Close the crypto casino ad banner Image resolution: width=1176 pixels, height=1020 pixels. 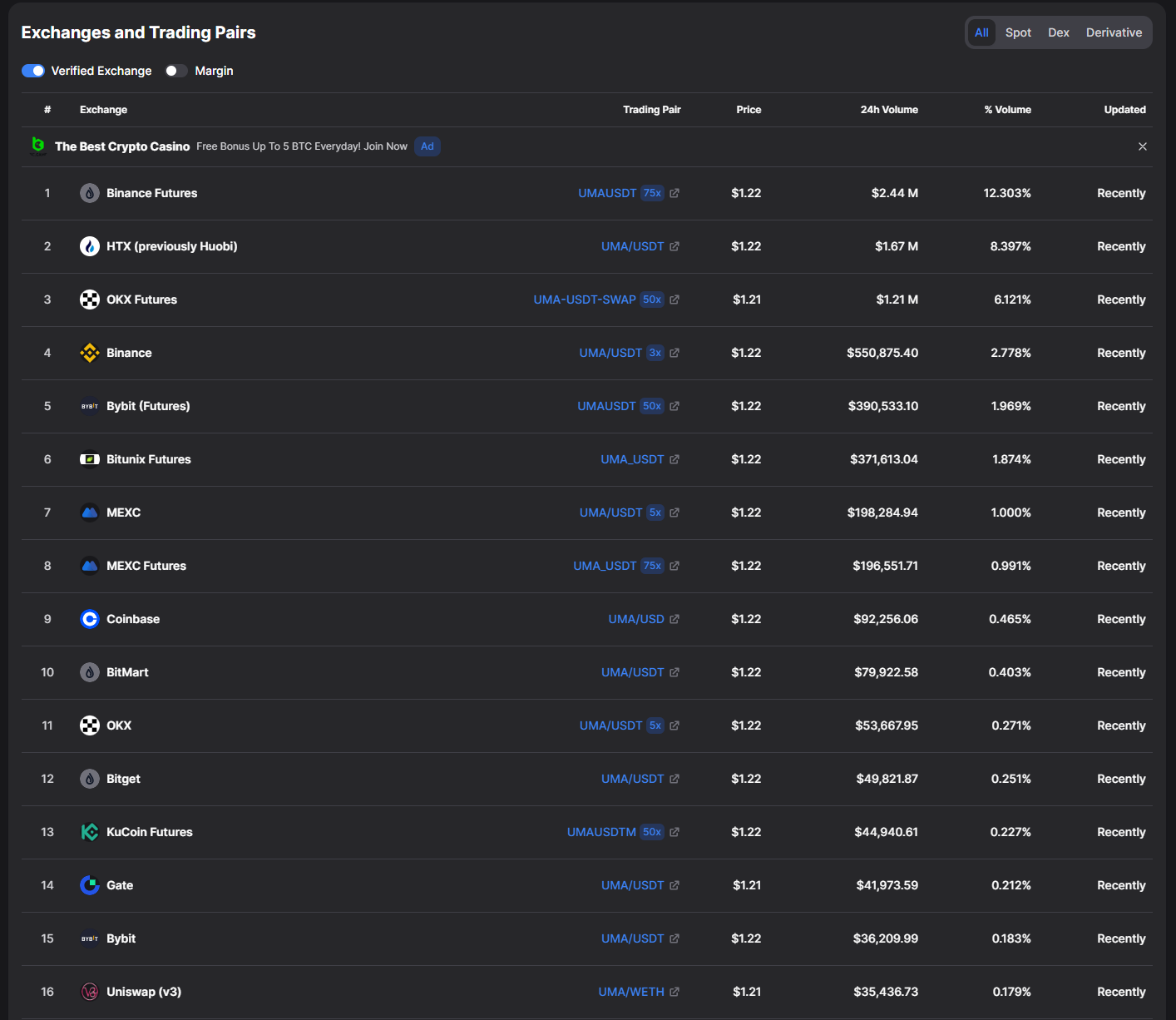point(1142,146)
